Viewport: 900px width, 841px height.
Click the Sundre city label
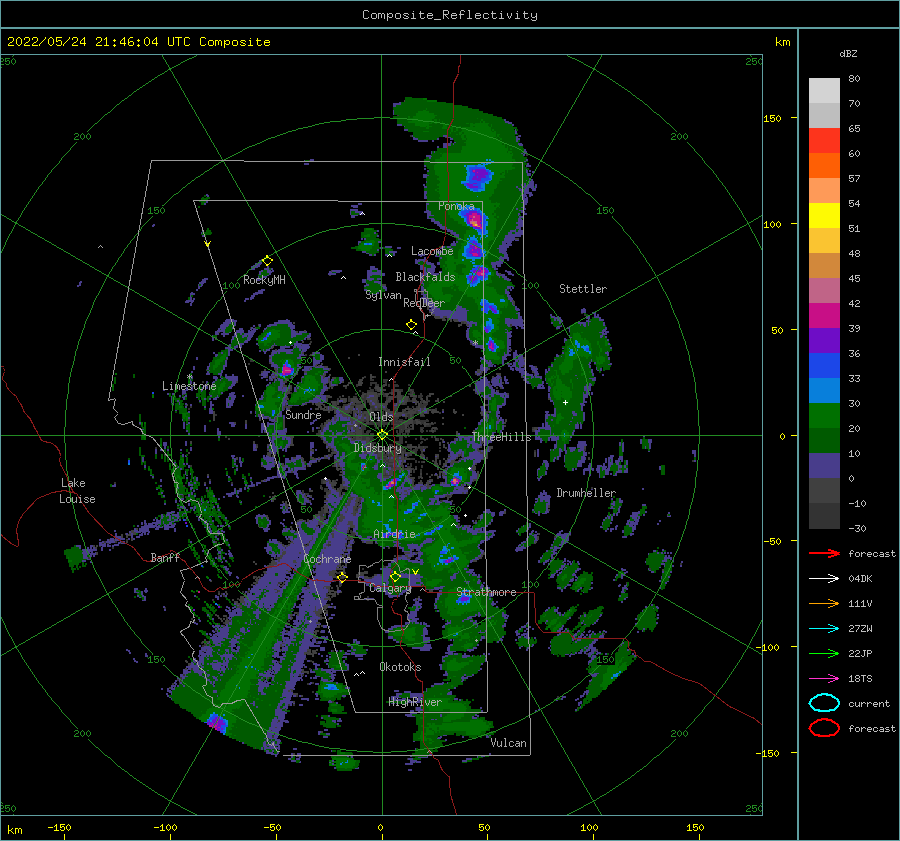303,414
